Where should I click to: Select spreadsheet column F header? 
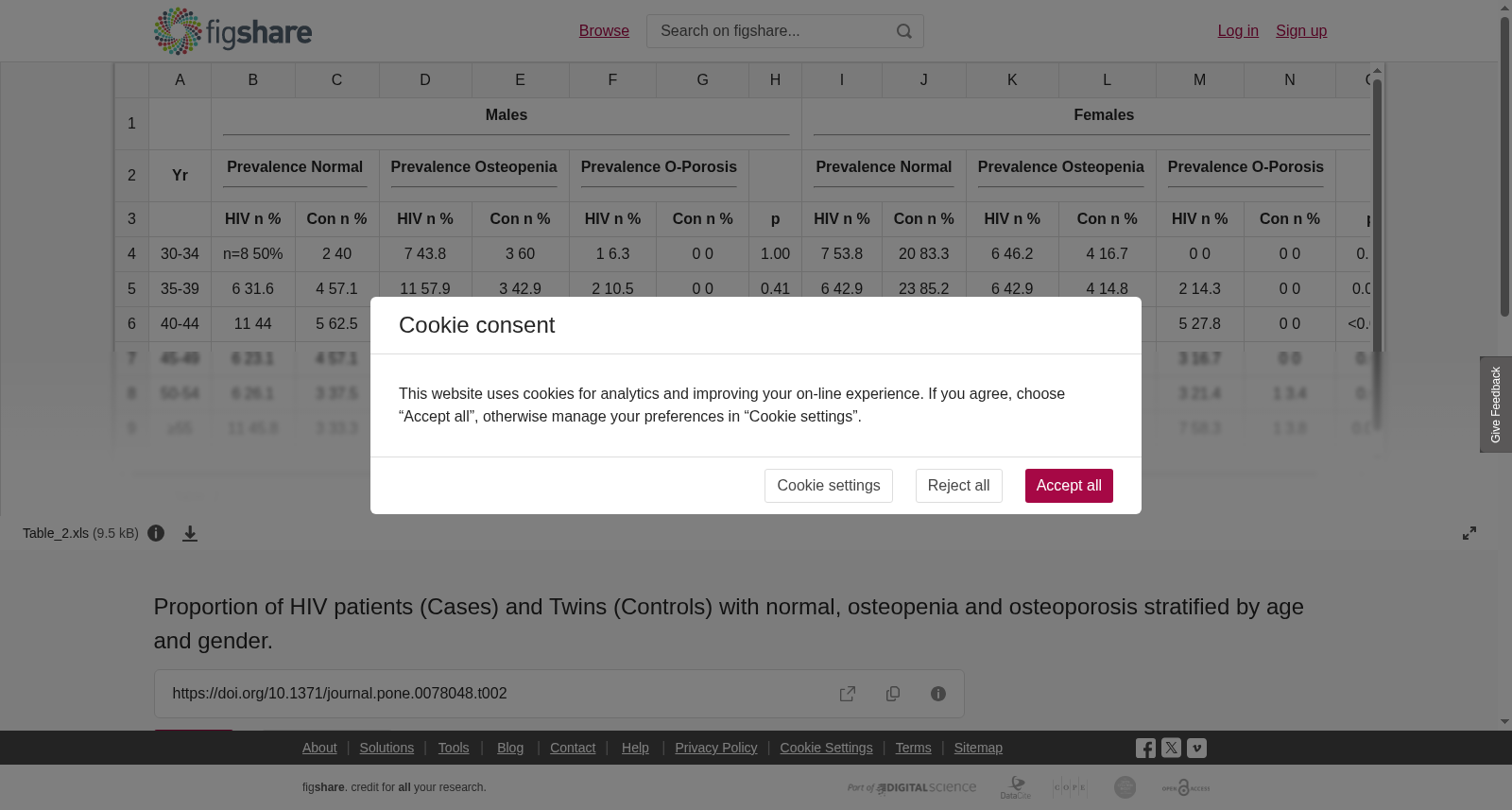612,80
